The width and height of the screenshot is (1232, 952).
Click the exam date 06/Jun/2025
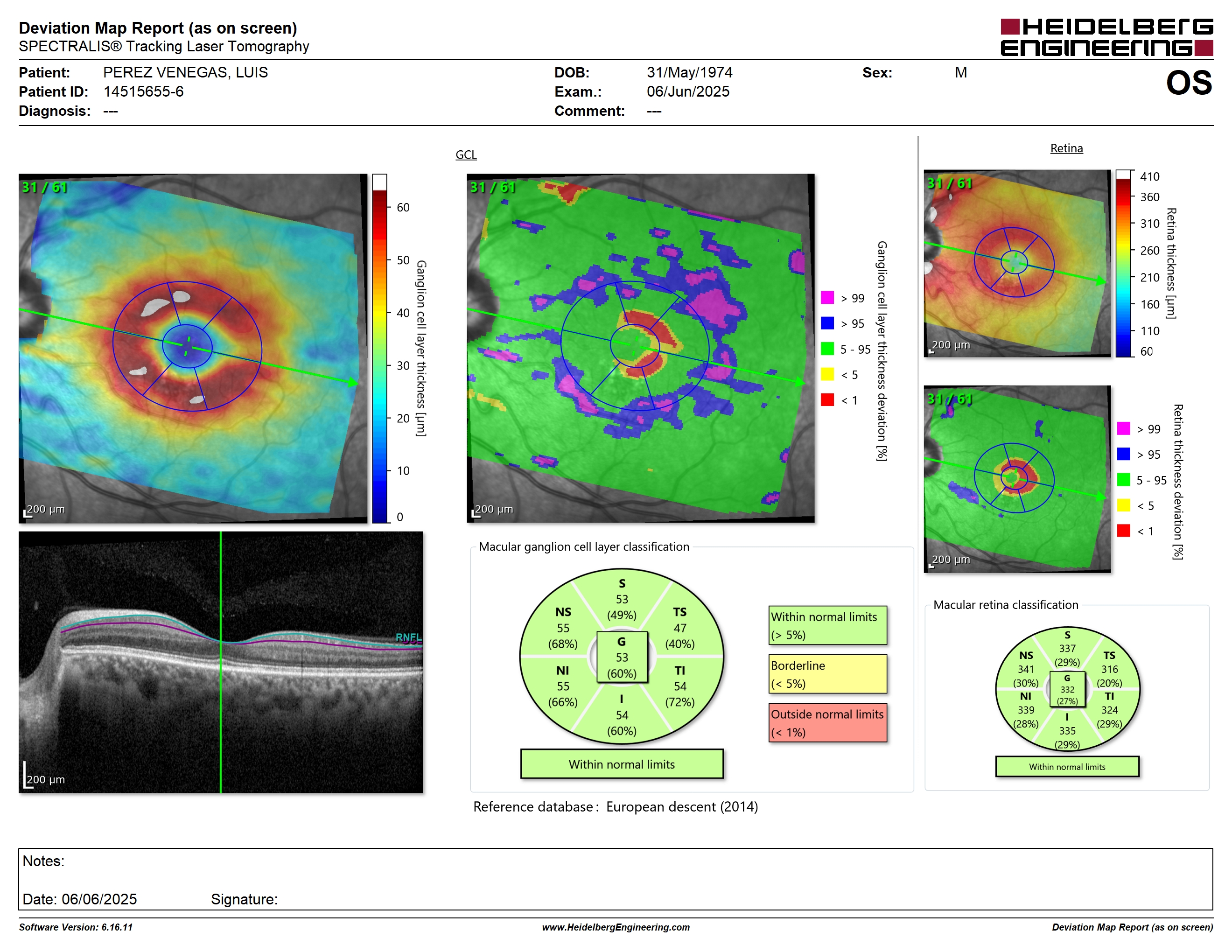(688, 91)
